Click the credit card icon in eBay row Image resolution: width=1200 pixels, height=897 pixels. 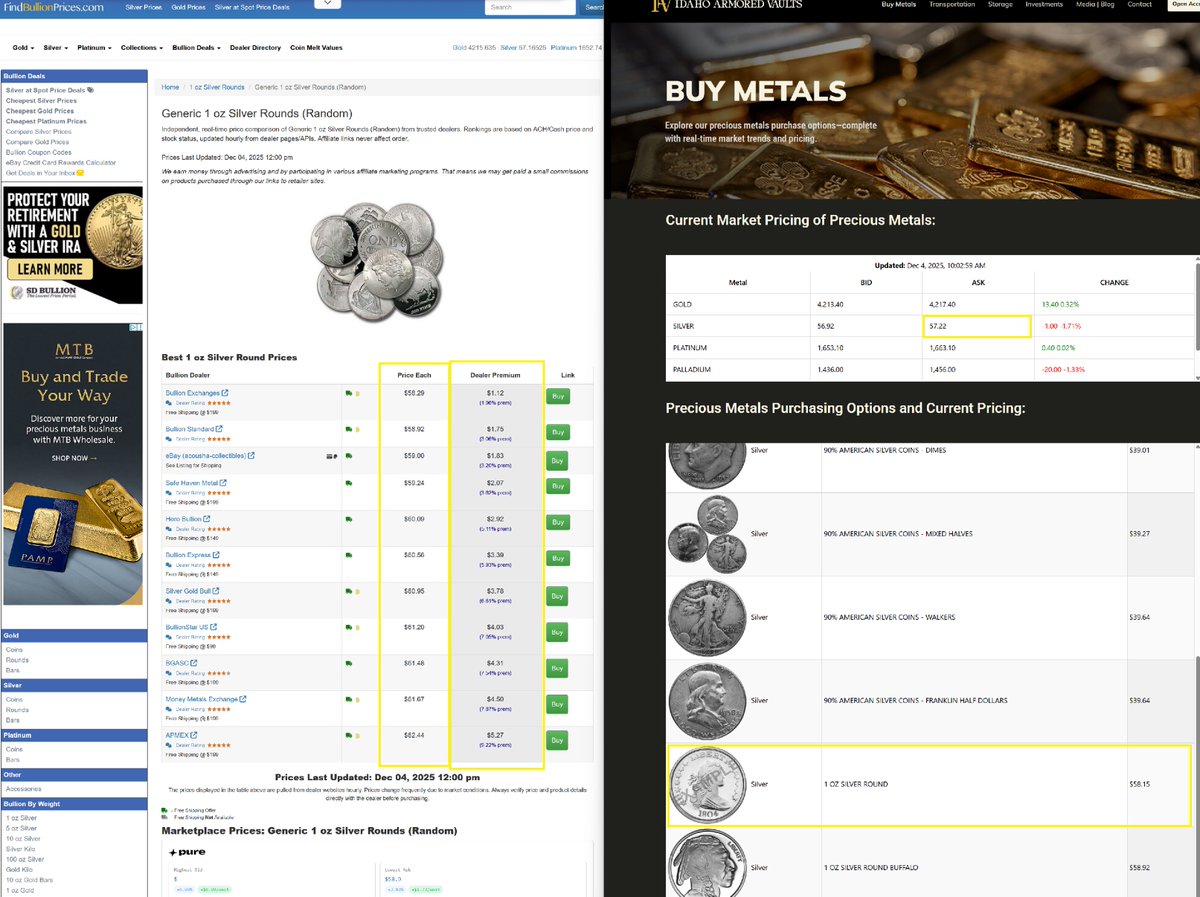[x=330, y=456]
